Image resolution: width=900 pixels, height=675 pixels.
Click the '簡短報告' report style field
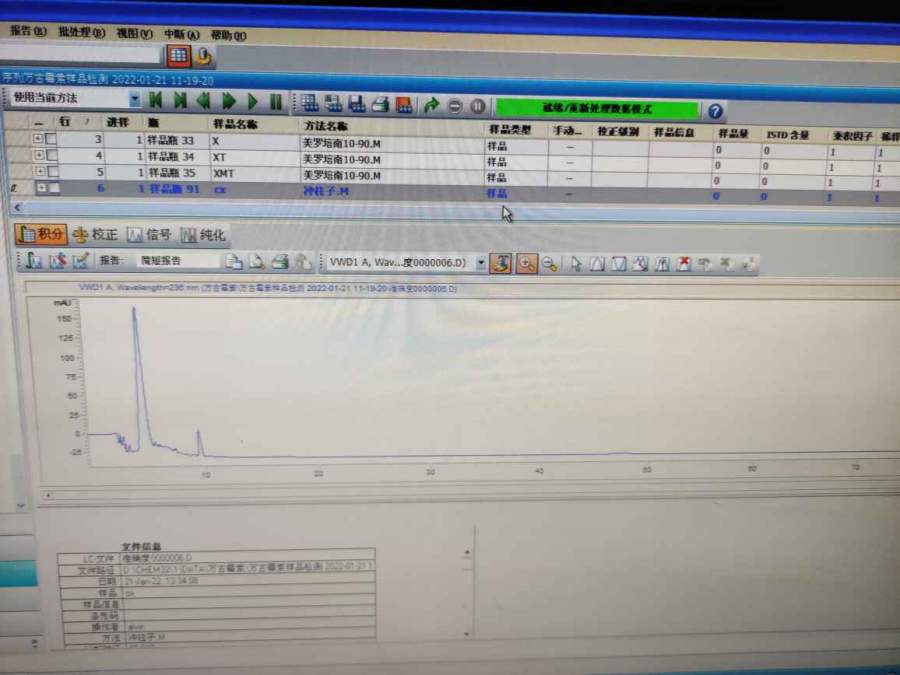click(178, 261)
